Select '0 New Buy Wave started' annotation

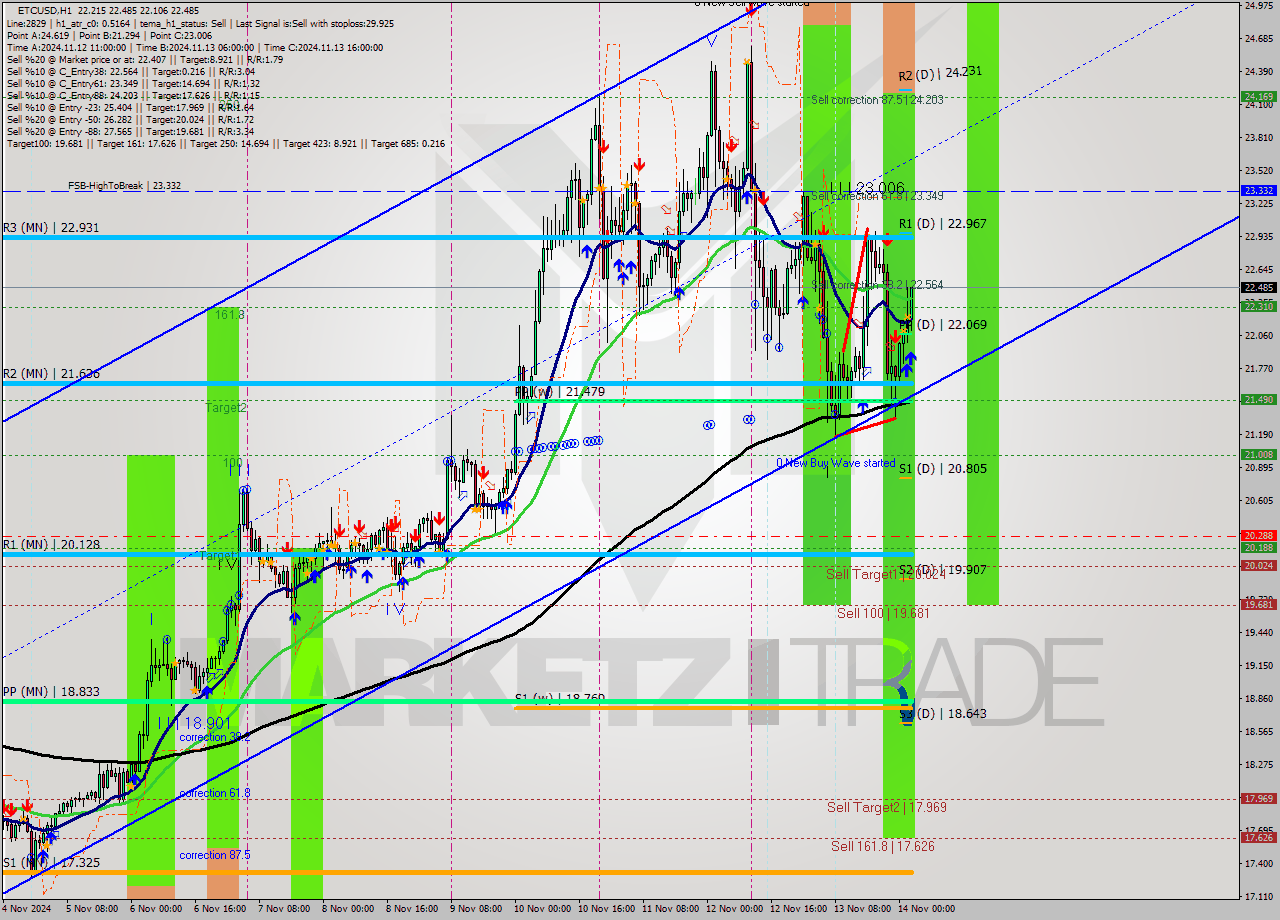[x=836, y=463]
